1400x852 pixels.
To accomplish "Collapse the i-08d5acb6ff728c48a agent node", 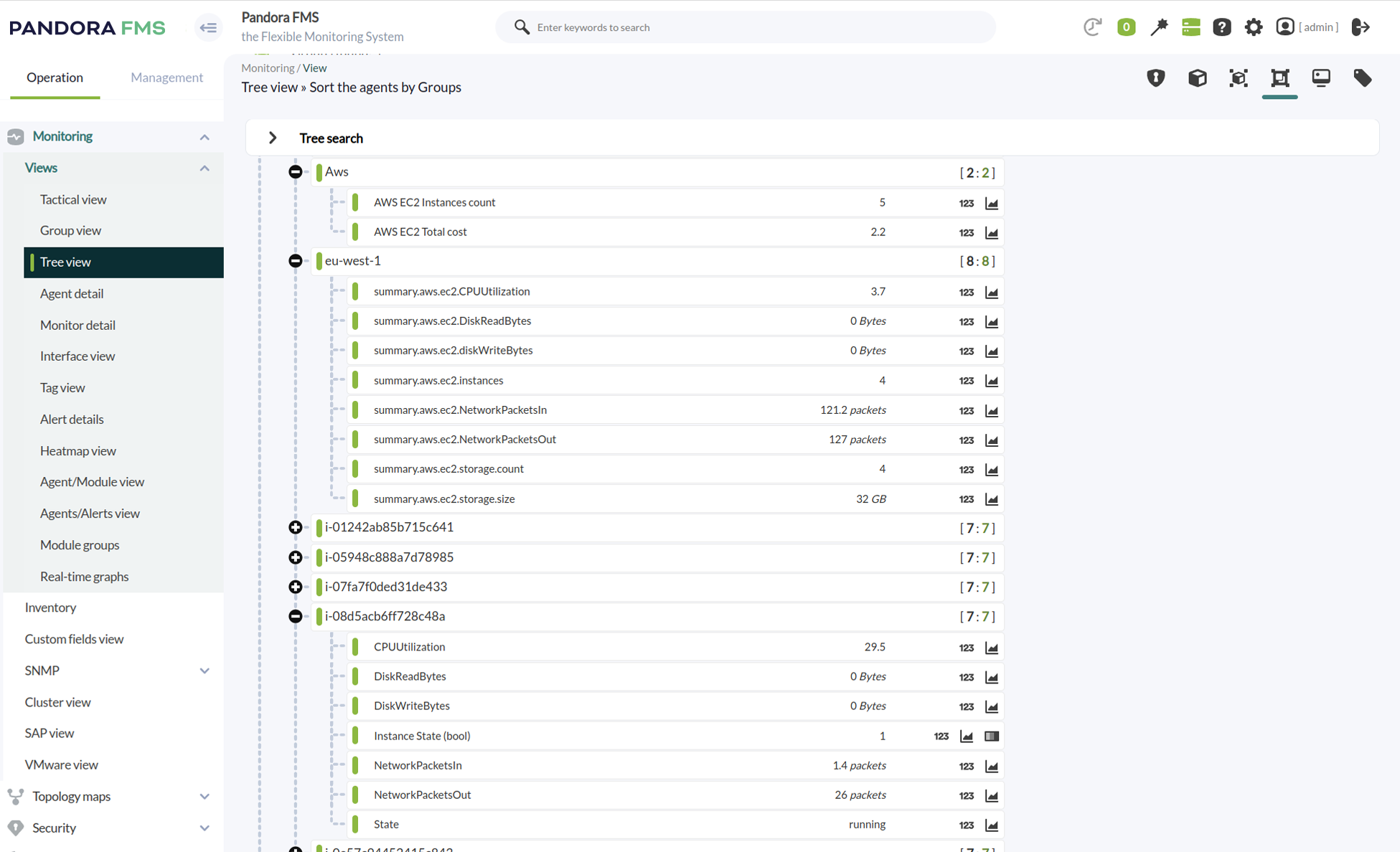I will pos(295,617).
